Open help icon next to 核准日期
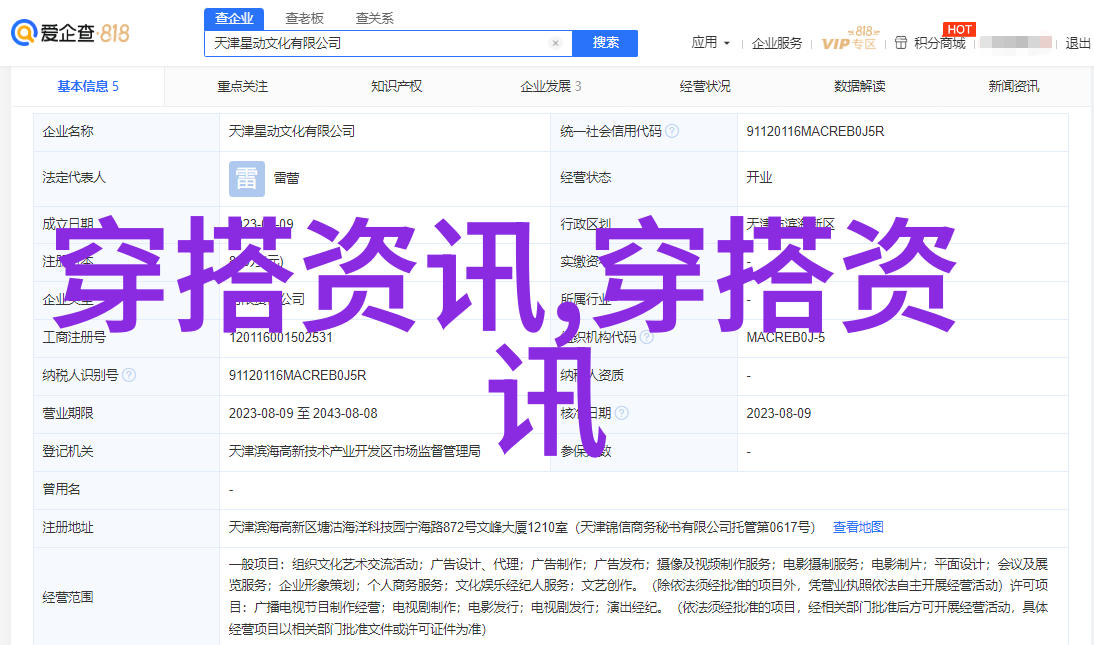 [622, 413]
